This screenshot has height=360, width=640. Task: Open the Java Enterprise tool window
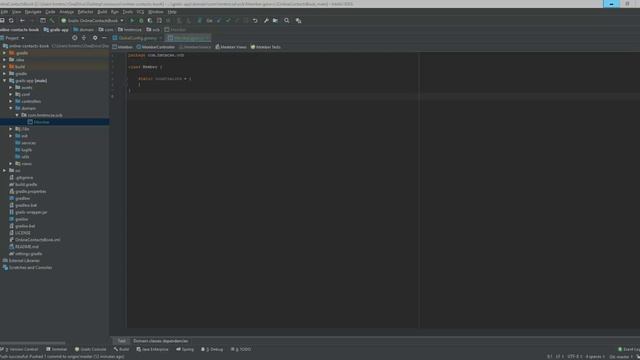pyautogui.click(x=153, y=349)
